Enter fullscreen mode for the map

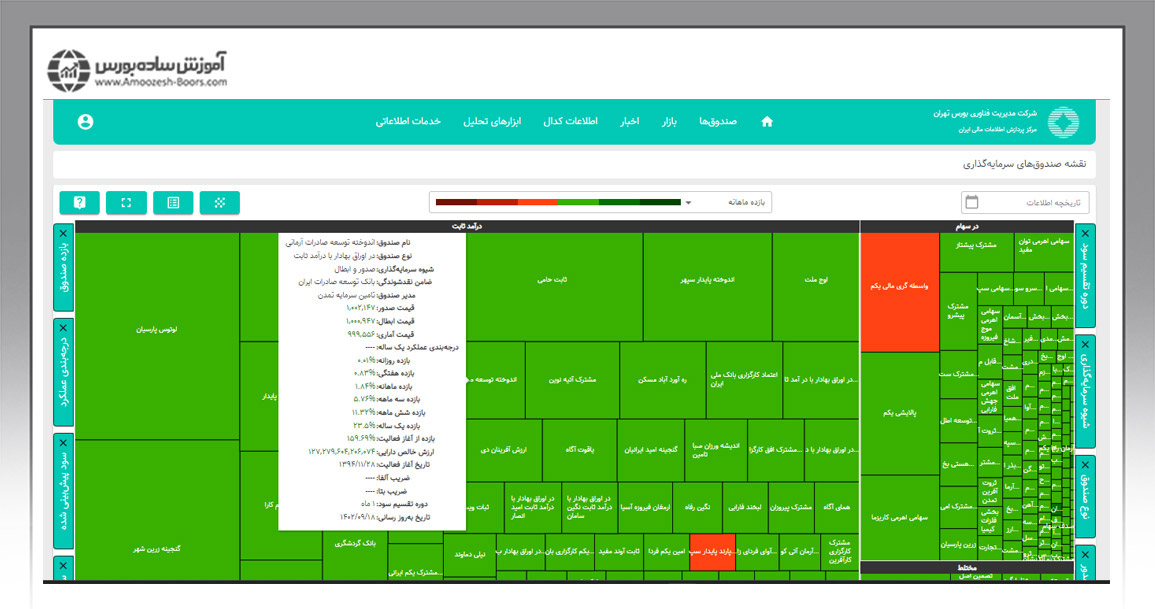(x=126, y=203)
